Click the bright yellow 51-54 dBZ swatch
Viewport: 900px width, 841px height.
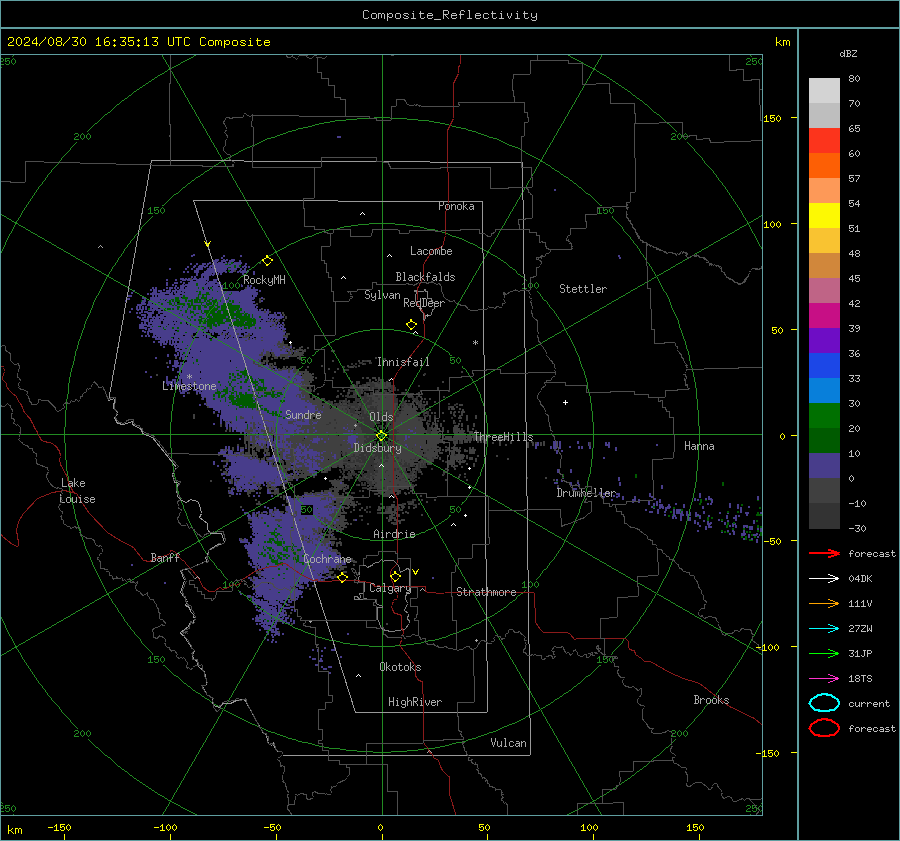[x=824, y=216]
